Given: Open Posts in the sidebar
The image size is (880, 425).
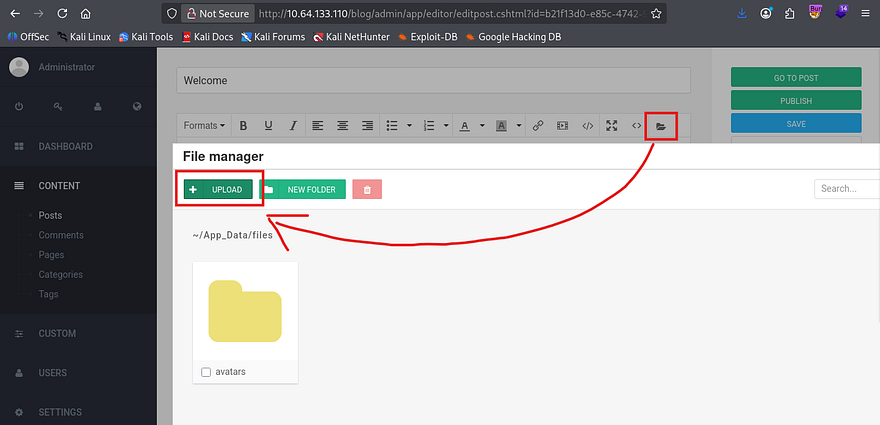Looking at the screenshot, I should pyautogui.click(x=50, y=215).
